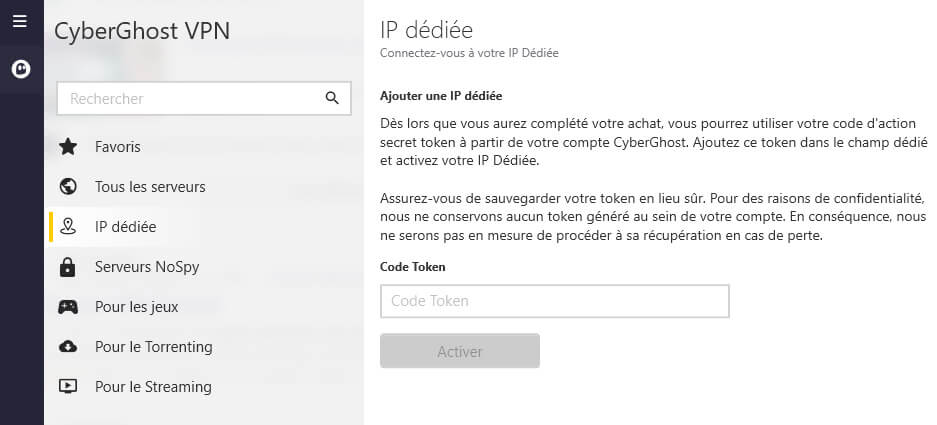Click the globe icon beside Tous les serveurs
Viewport: 937px width, 425px height.
[x=68, y=186]
